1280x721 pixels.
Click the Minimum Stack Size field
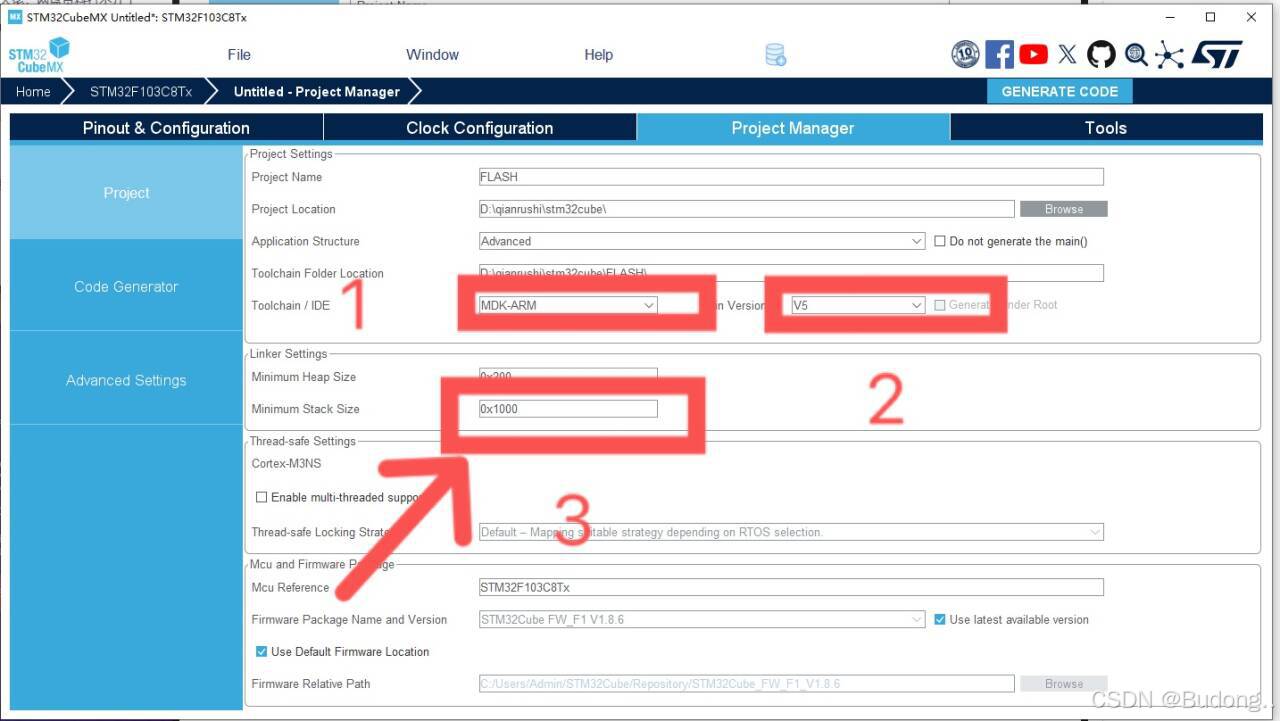tap(568, 409)
